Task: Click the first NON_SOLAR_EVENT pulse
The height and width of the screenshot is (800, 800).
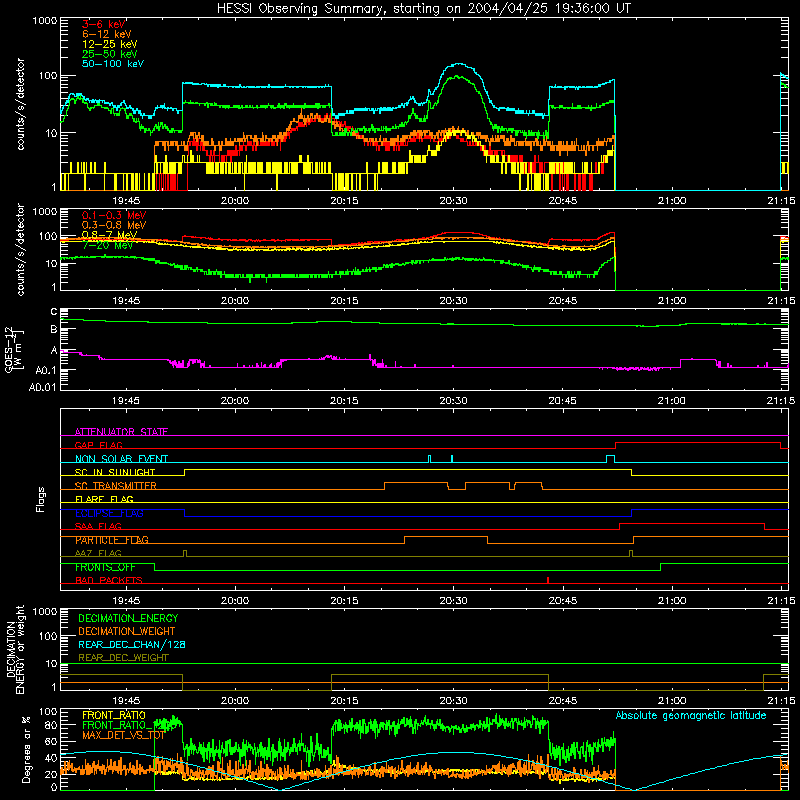Action: pos(430,458)
